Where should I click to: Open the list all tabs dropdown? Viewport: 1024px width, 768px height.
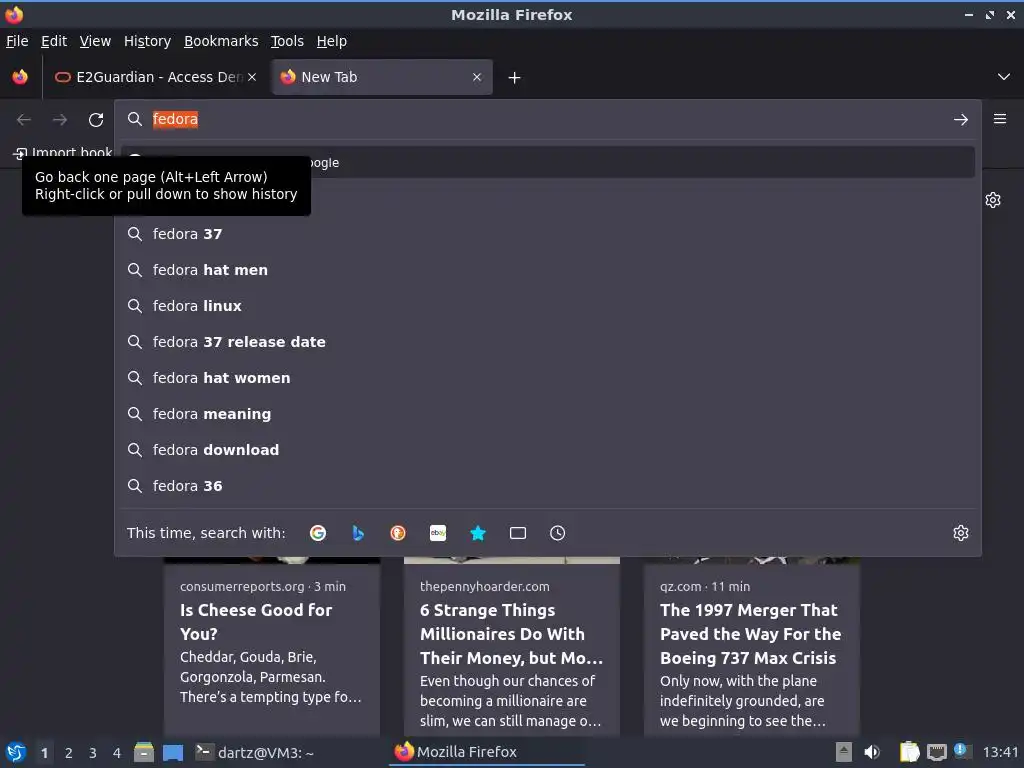1004,77
